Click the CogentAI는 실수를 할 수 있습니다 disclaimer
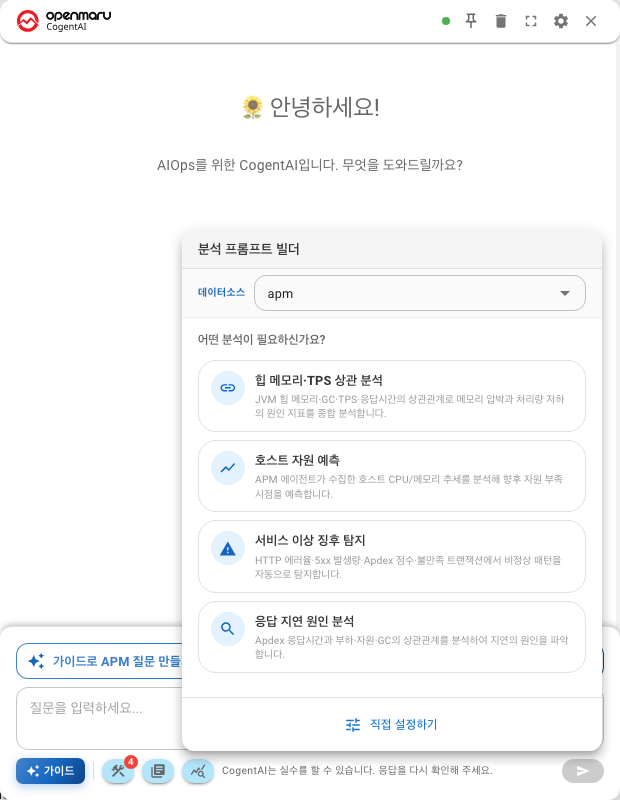Image resolution: width=620 pixels, height=800 pixels. click(357, 770)
